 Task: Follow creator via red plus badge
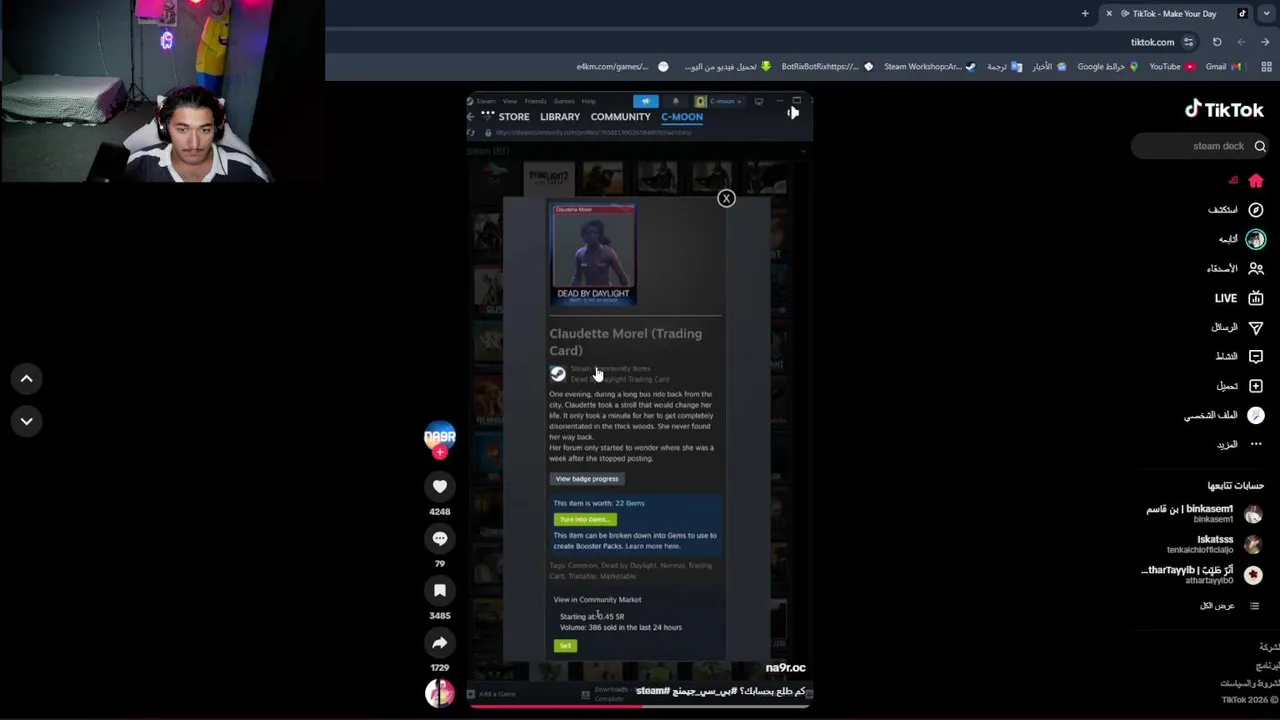point(440,453)
